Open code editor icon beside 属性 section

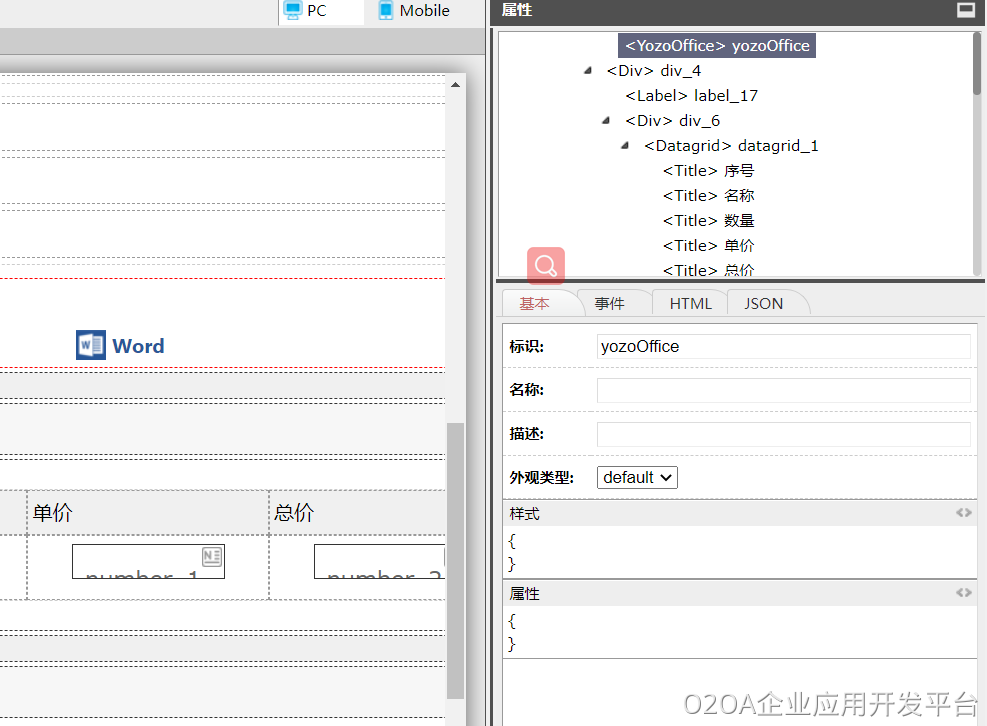pyautogui.click(x=963, y=592)
